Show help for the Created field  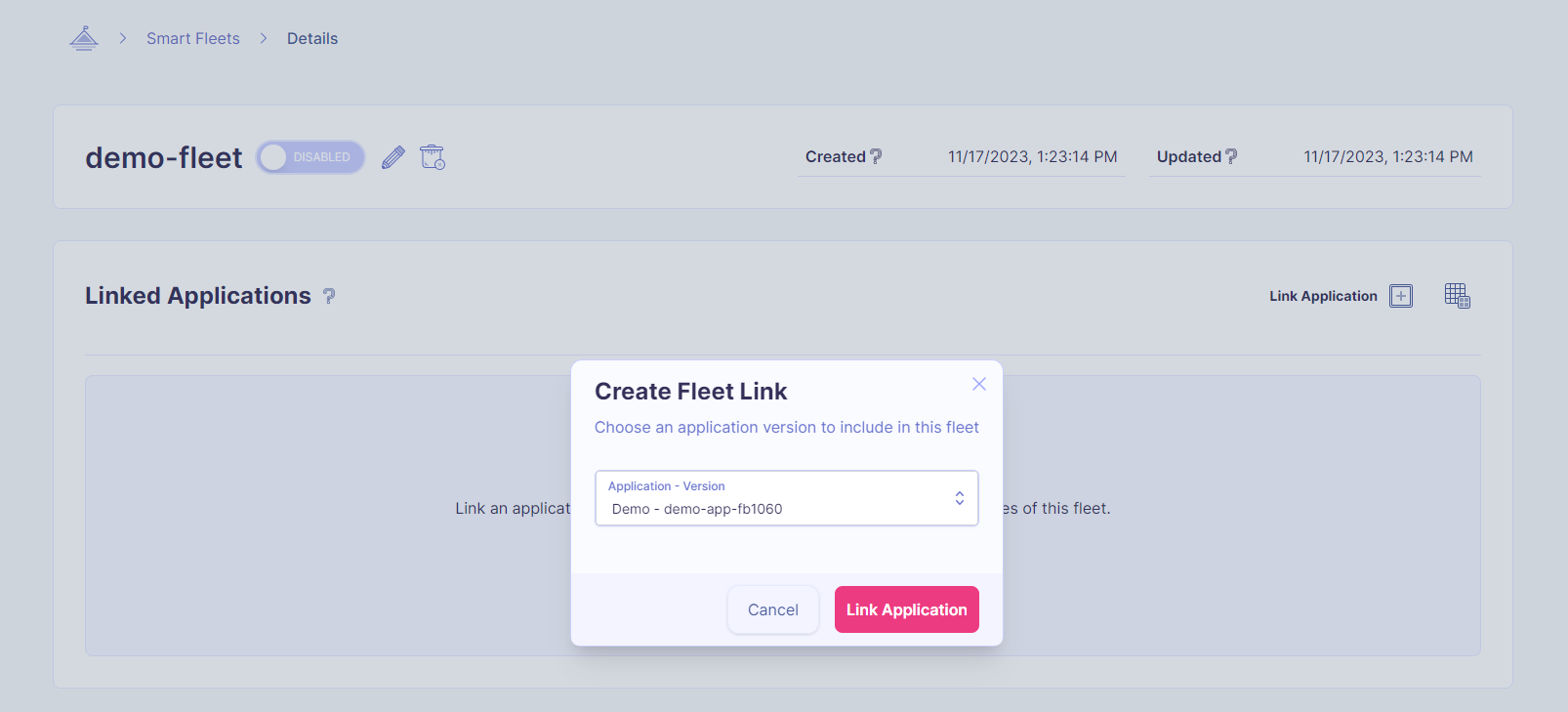pos(876,156)
